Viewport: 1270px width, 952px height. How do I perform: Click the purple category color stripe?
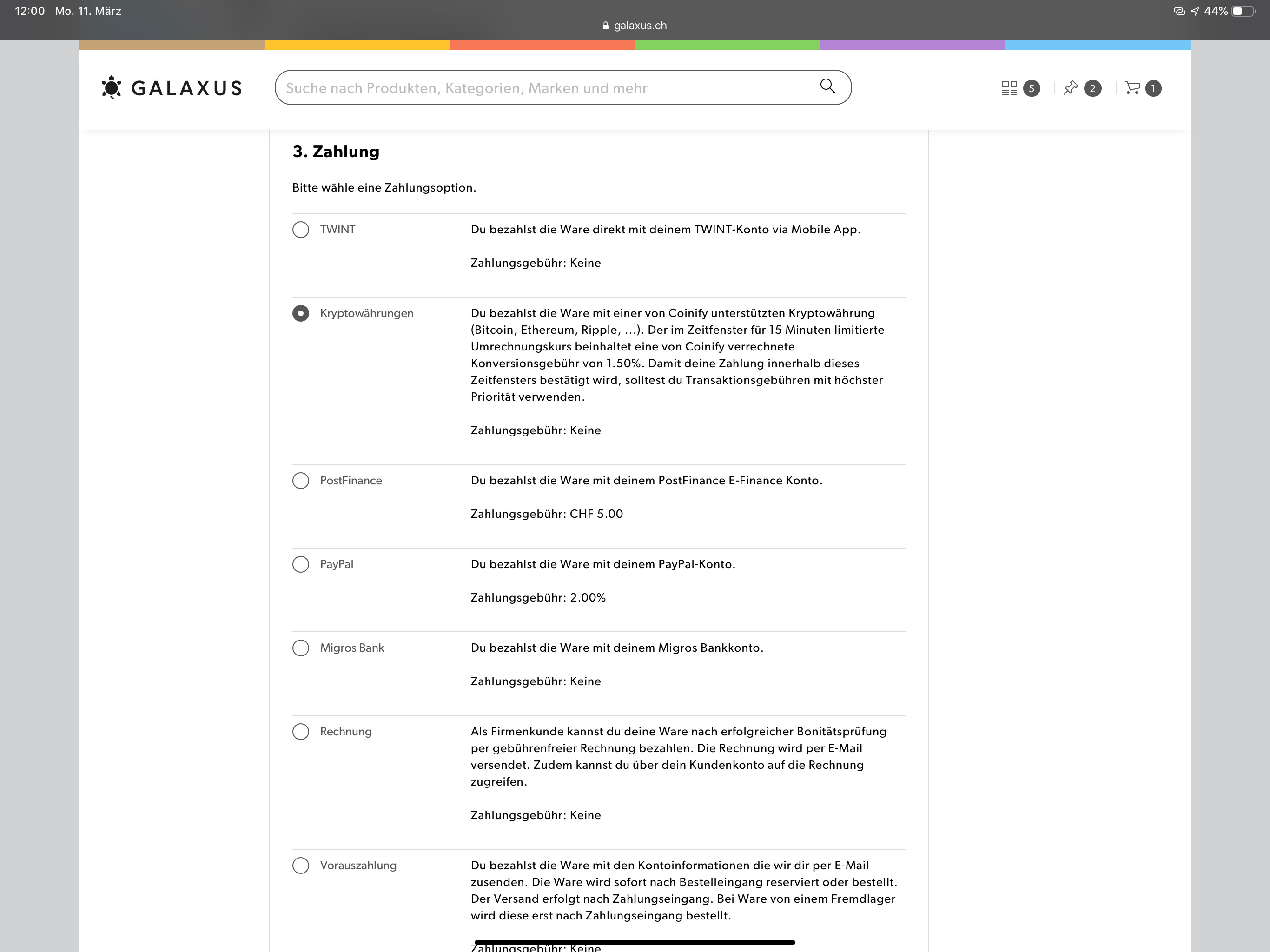point(913,45)
